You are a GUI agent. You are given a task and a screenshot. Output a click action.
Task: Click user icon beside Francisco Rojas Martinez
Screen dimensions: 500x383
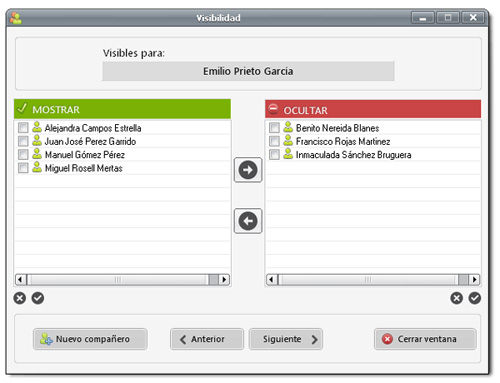(x=288, y=141)
